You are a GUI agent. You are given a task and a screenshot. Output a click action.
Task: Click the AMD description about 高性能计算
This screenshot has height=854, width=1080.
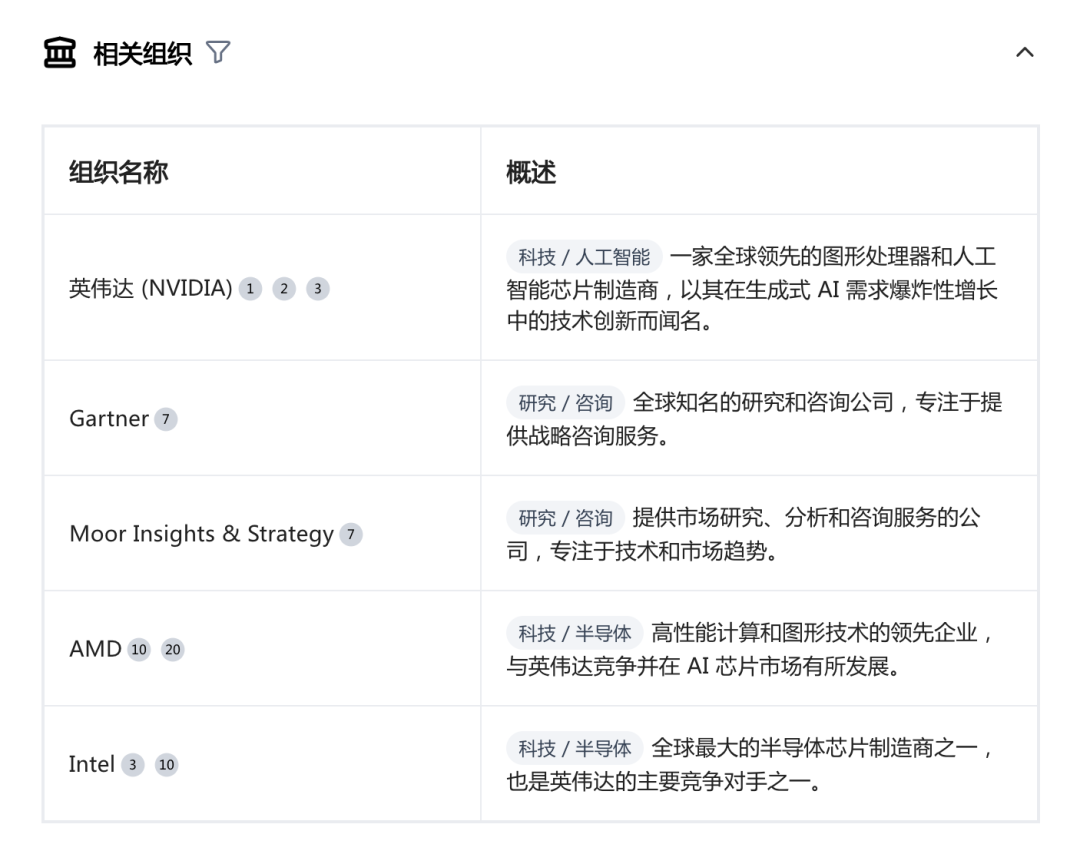[749, 649]
